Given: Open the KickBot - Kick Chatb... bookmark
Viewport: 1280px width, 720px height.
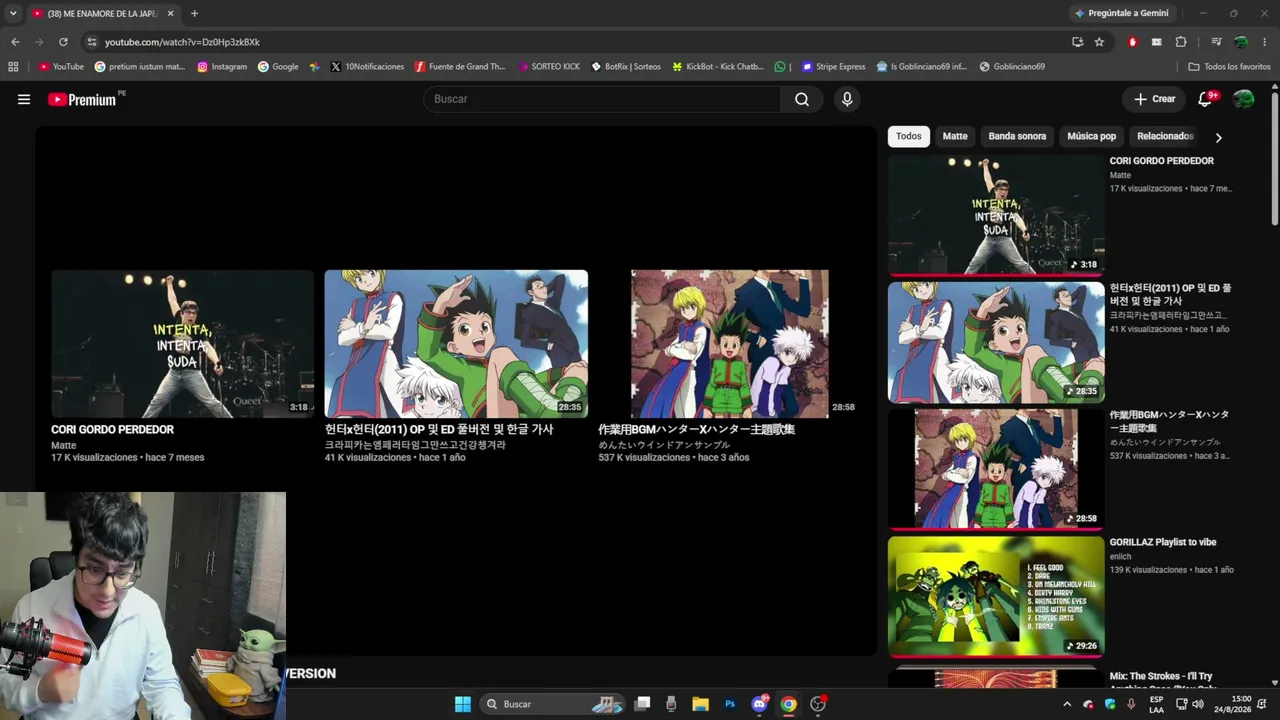Looking at the screenshot, I should 717,67.
